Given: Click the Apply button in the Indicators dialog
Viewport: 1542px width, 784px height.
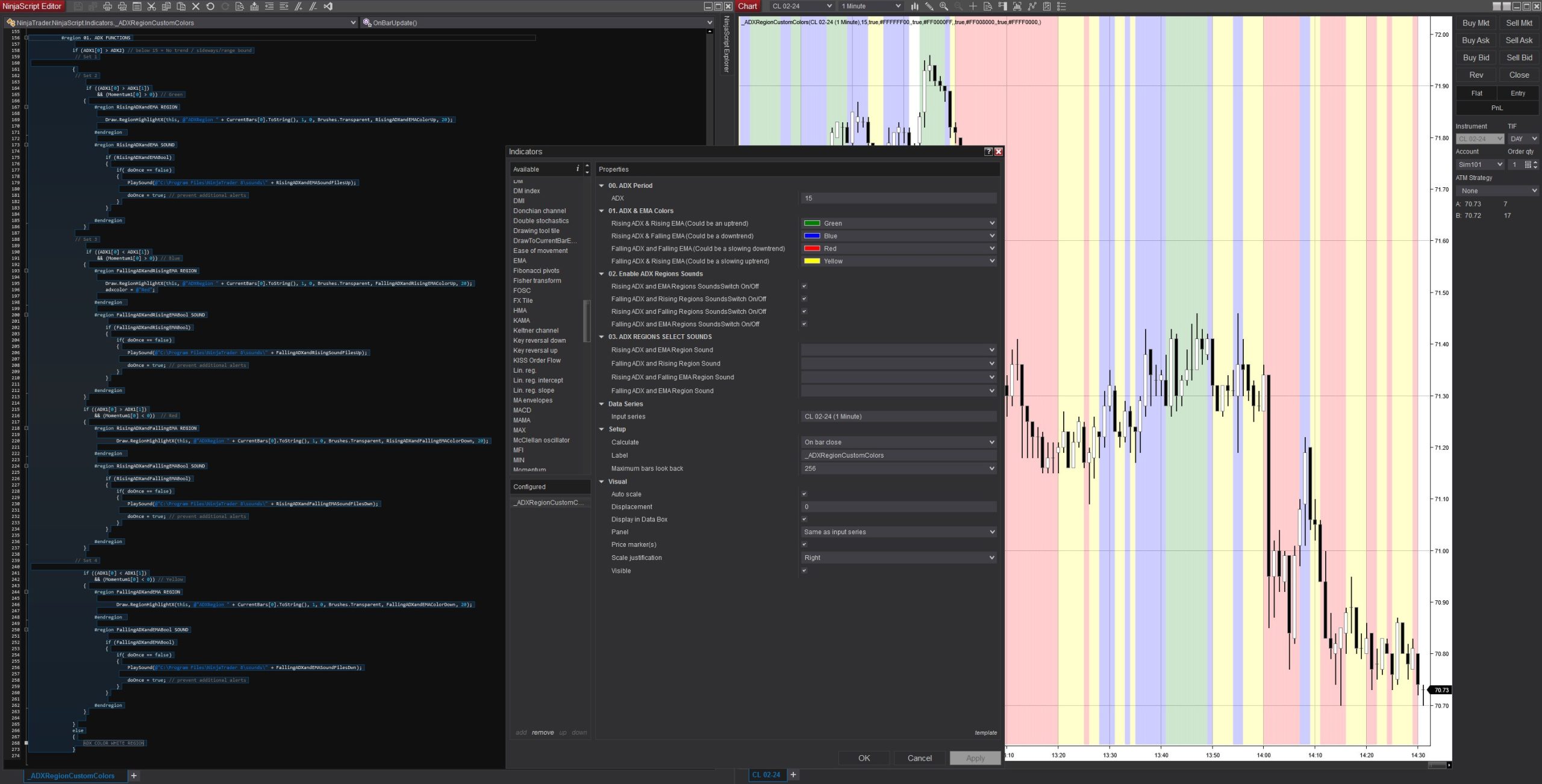Looking at the screenshot, I should coord(975,758).
